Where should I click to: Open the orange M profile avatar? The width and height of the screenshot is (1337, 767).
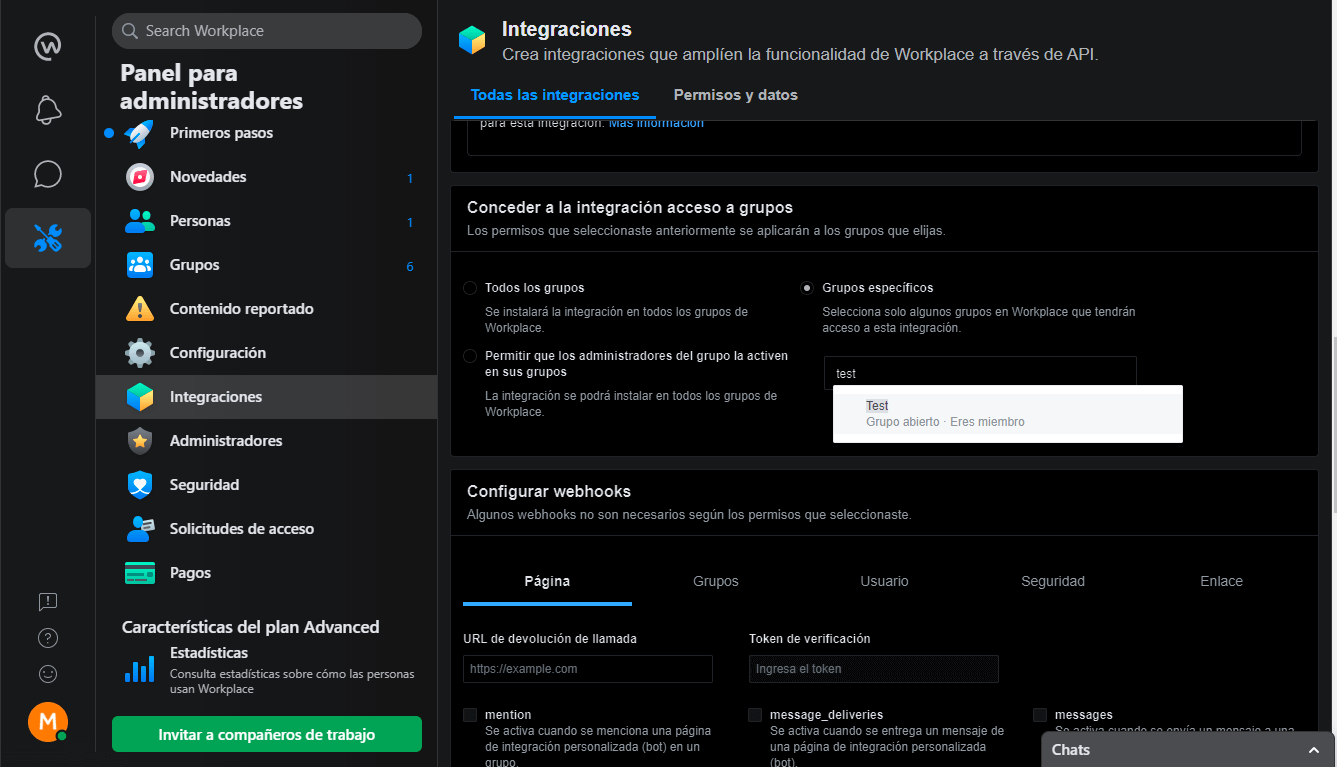pyautogui.click(x=48, y=722)
